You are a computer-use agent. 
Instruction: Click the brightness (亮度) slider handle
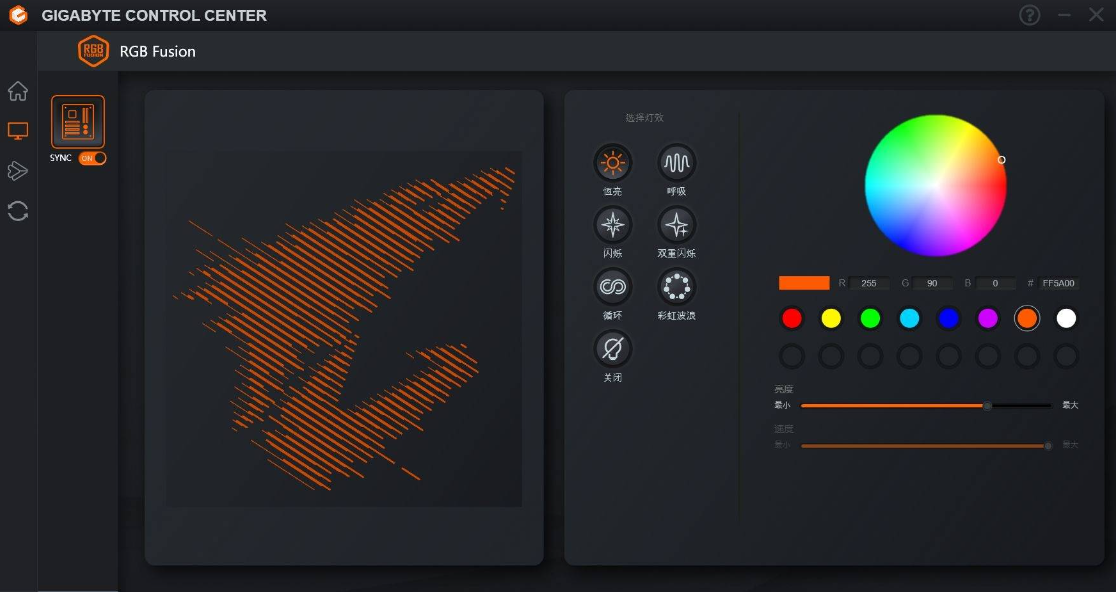tap(987, 406)
